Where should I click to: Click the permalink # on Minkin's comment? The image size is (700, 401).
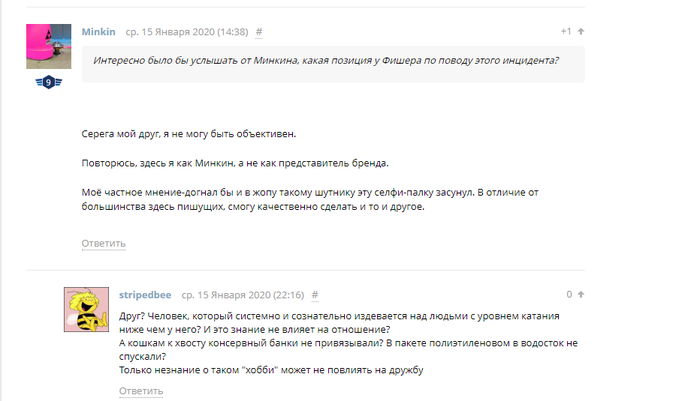tap(259, 32)
